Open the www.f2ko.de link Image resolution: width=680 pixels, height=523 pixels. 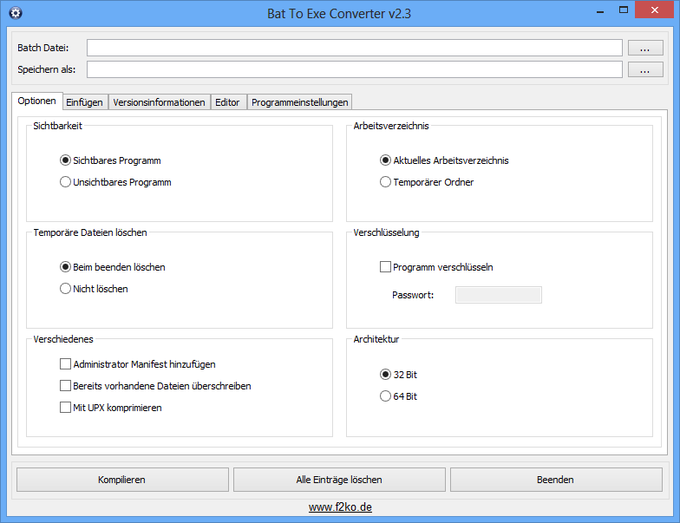(340, 507)
